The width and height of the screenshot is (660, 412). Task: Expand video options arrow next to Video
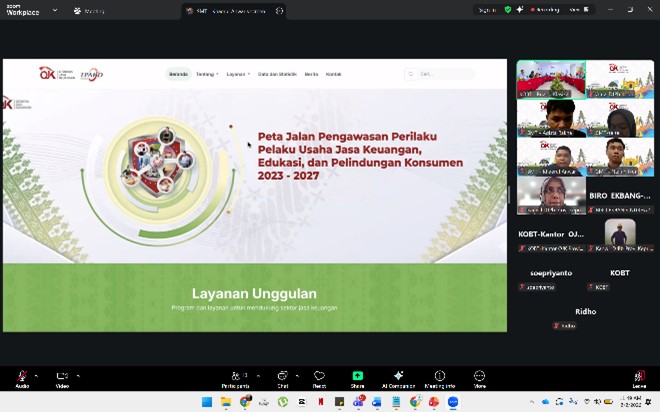click(78, 376)
